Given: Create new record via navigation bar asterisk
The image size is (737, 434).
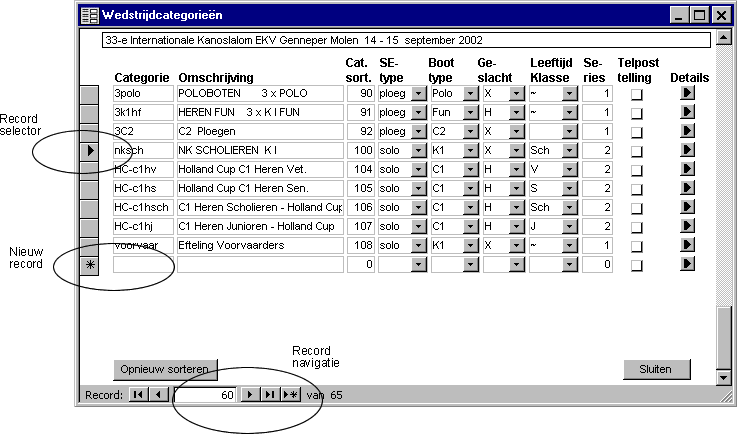Looking at the screenshot, I should click(290, 395).
